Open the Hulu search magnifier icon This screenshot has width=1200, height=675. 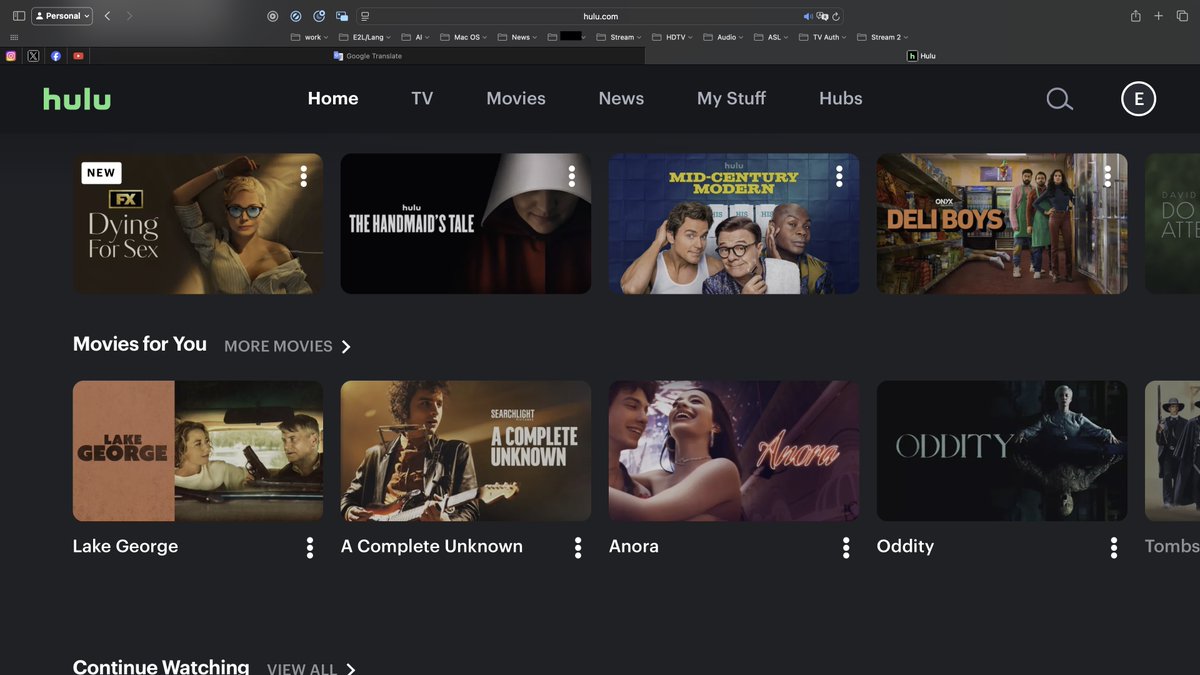1059,99
